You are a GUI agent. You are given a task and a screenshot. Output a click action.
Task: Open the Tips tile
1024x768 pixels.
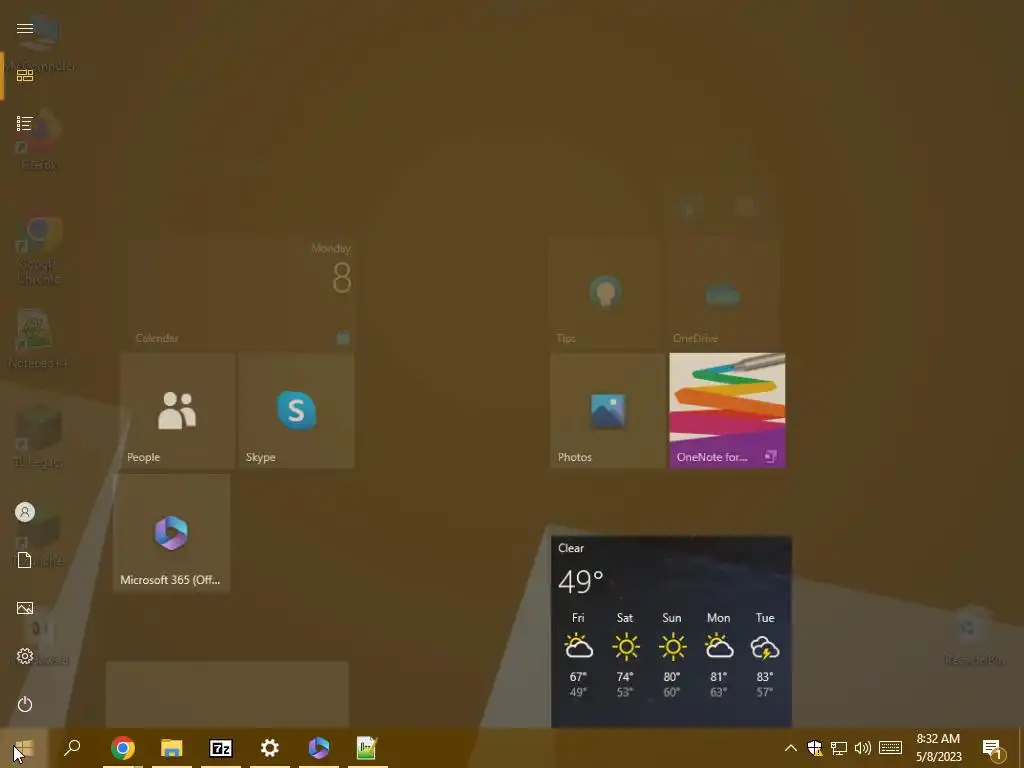tap(605, 293)
